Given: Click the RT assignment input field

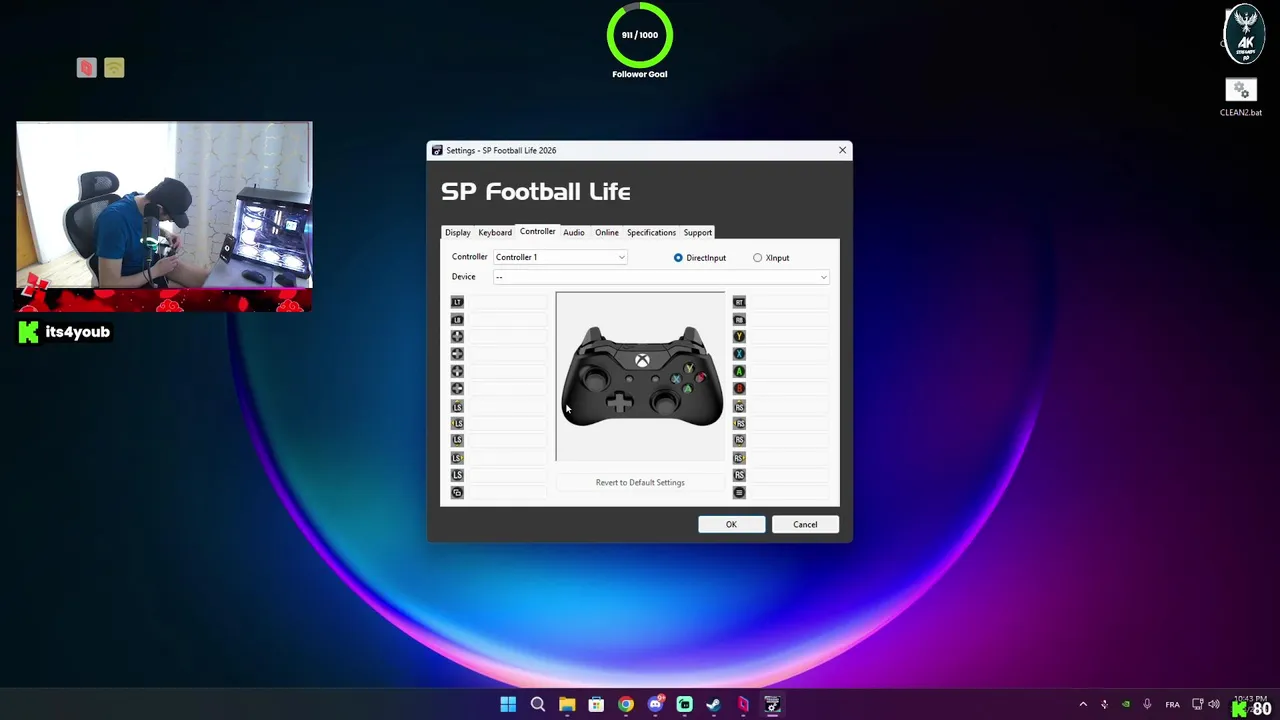Looking at the screenshot, I should [x=790, y=302].
